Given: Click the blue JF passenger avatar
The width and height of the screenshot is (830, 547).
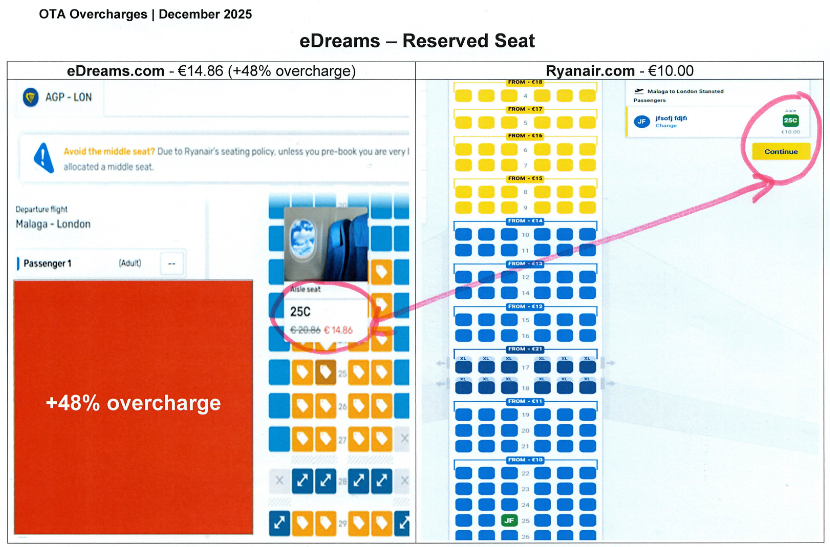Looking at the screenshot, I should (642, 122).
